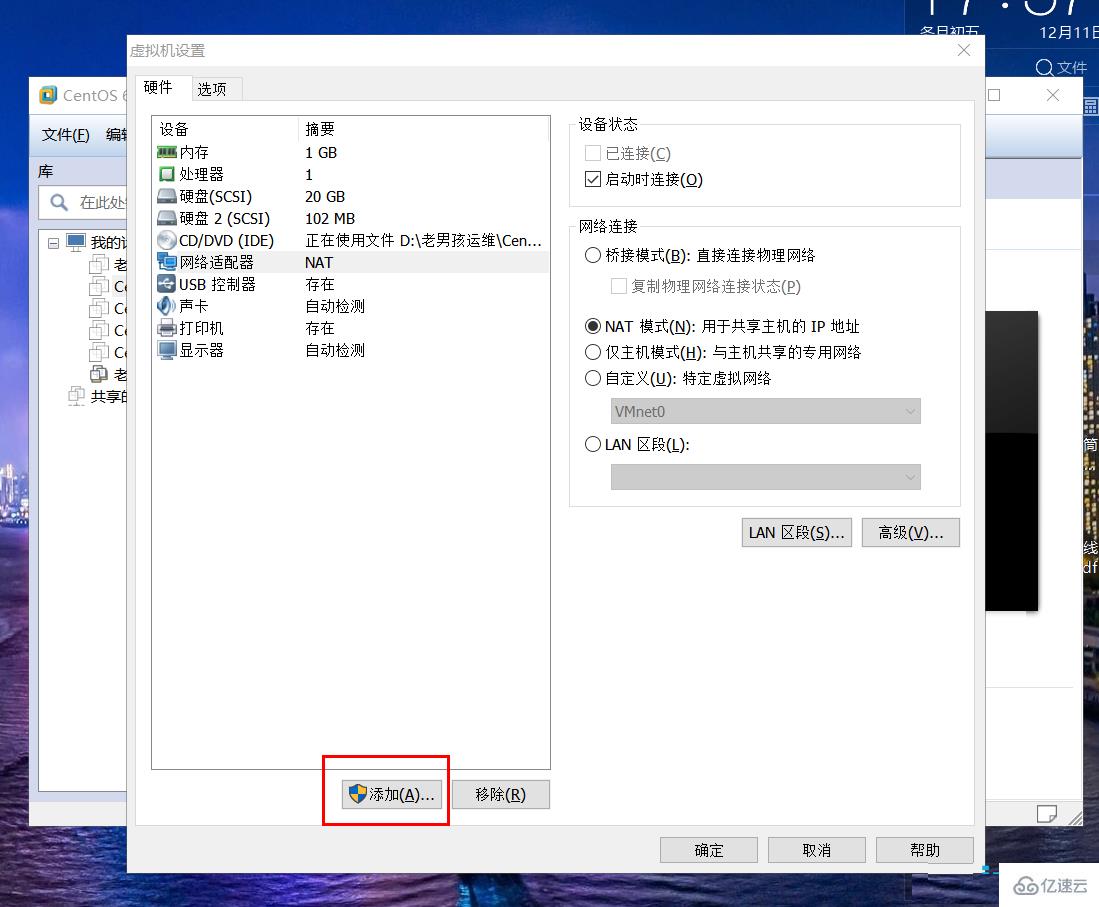Open the 文件(F) menu in VMware window
Image resolution: width=1099 pixels, height=907 pixels.
point(66,135)
